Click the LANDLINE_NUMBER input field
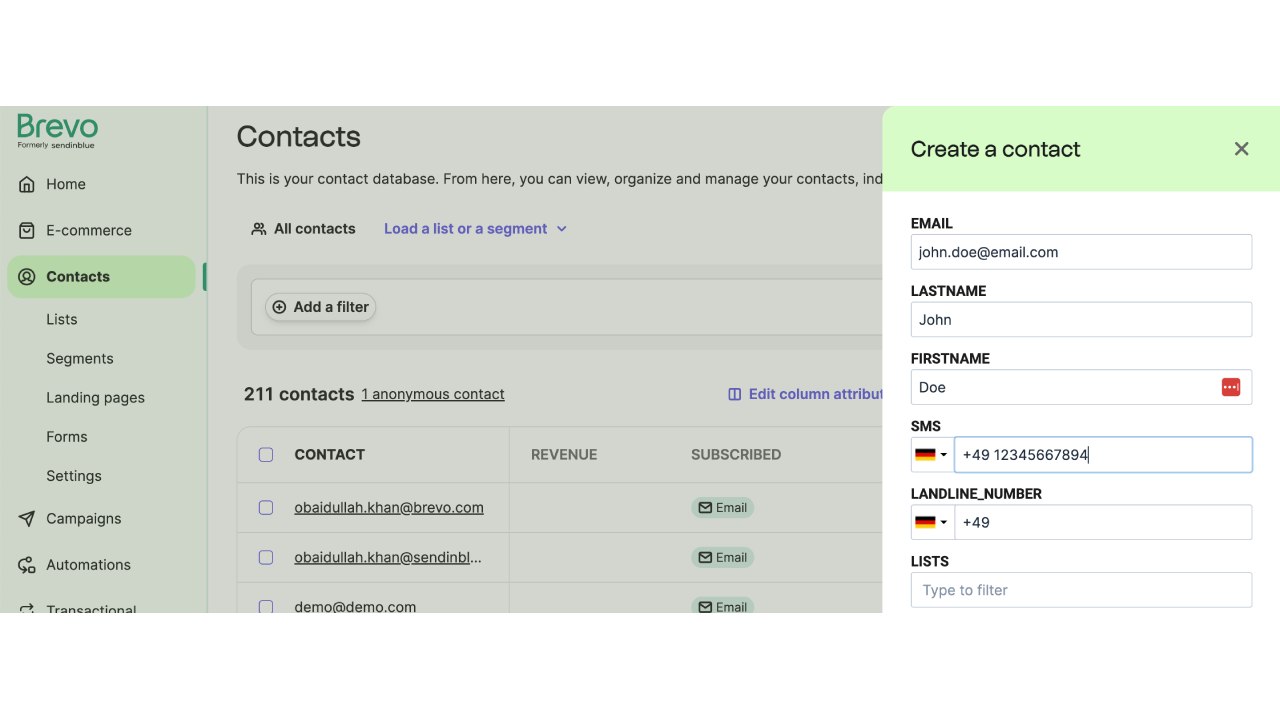1280x720 pixels. click(x=1103, y=522)
